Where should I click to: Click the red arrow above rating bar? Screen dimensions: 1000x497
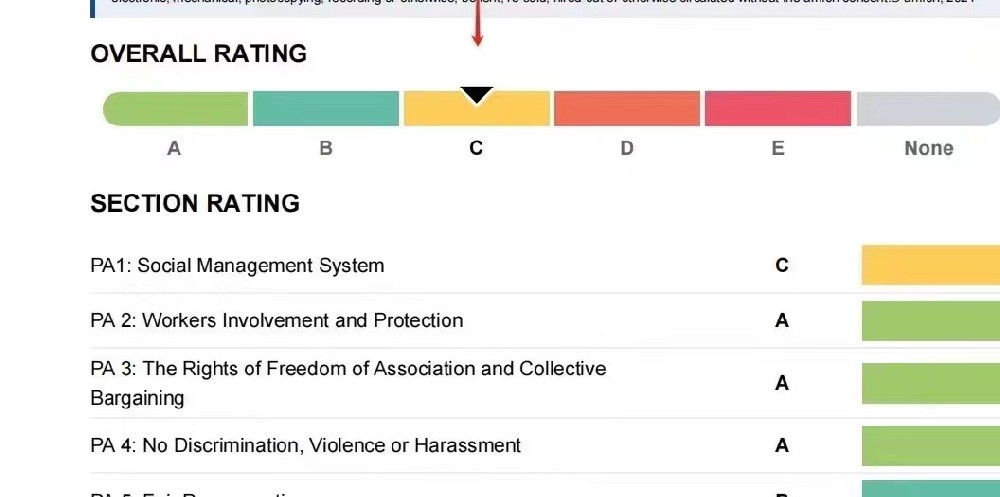click(x=477, y=24)
